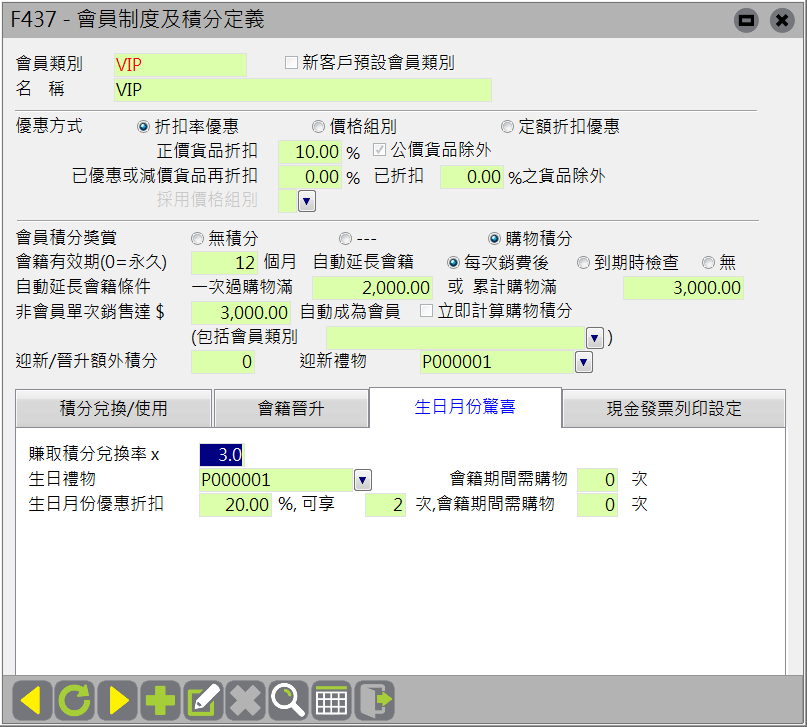Select 折扣率優惠 radio button
Screen dimensions: 807x727
coord(143,127)
